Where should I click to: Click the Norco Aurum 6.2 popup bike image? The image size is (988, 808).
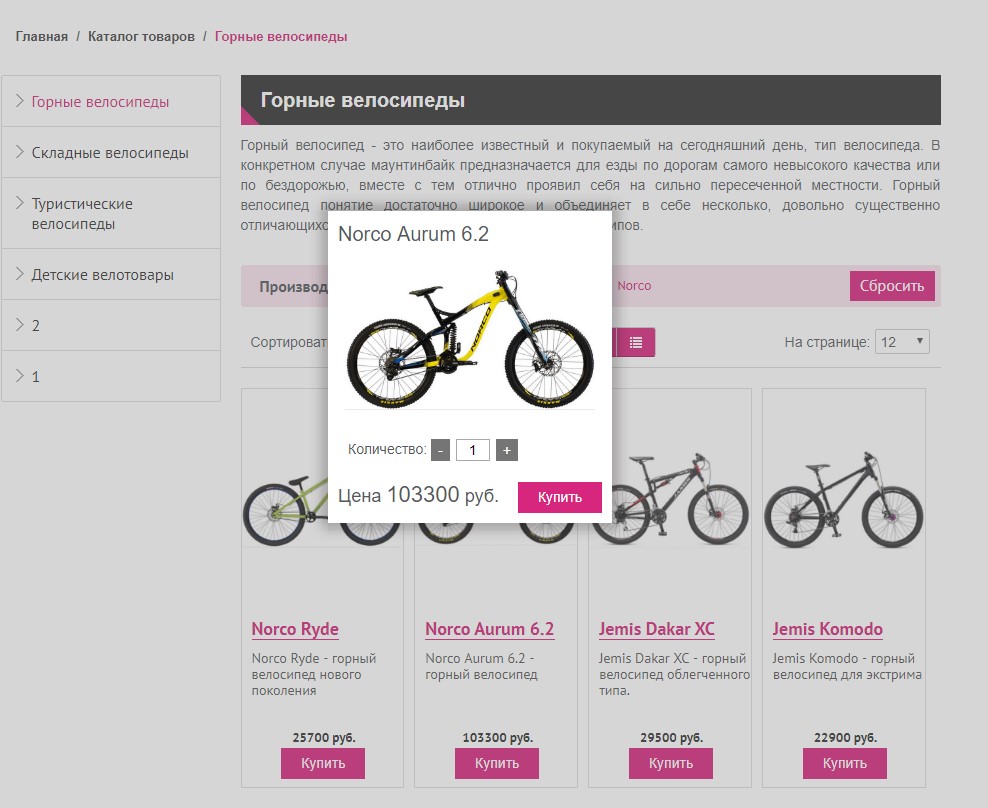tap(470, 338)
